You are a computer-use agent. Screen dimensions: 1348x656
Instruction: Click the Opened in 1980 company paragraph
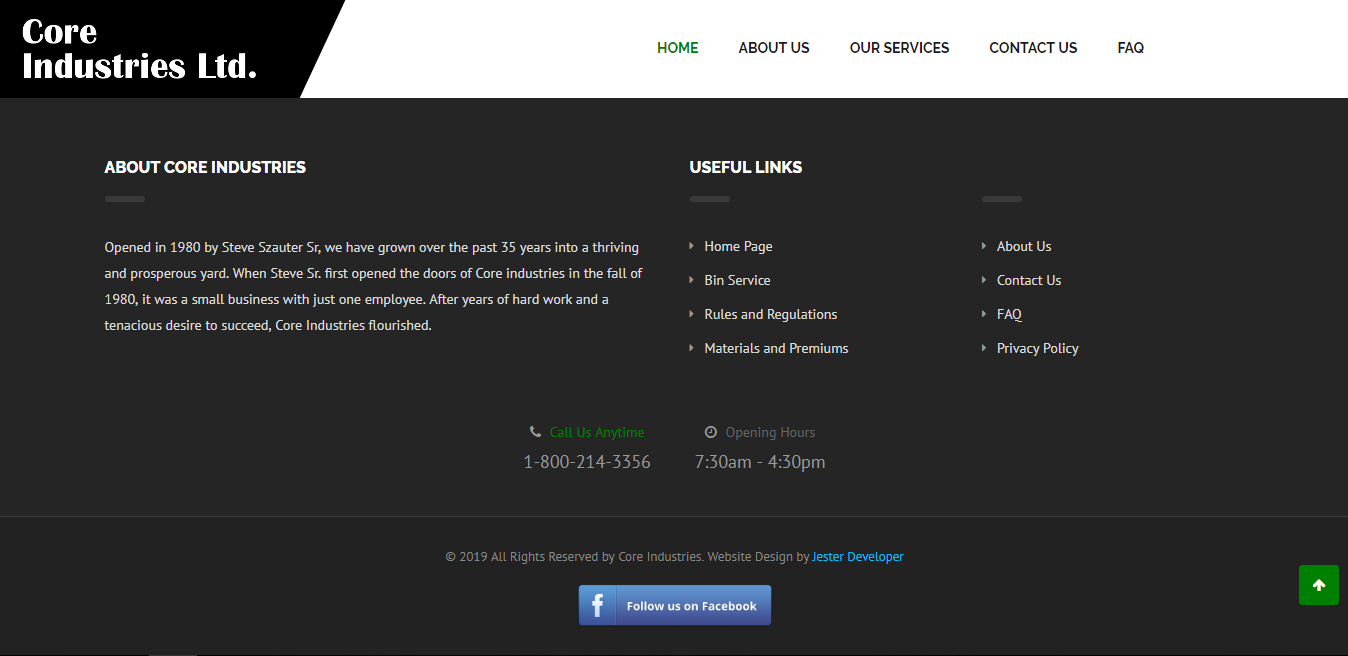(374, 286)
